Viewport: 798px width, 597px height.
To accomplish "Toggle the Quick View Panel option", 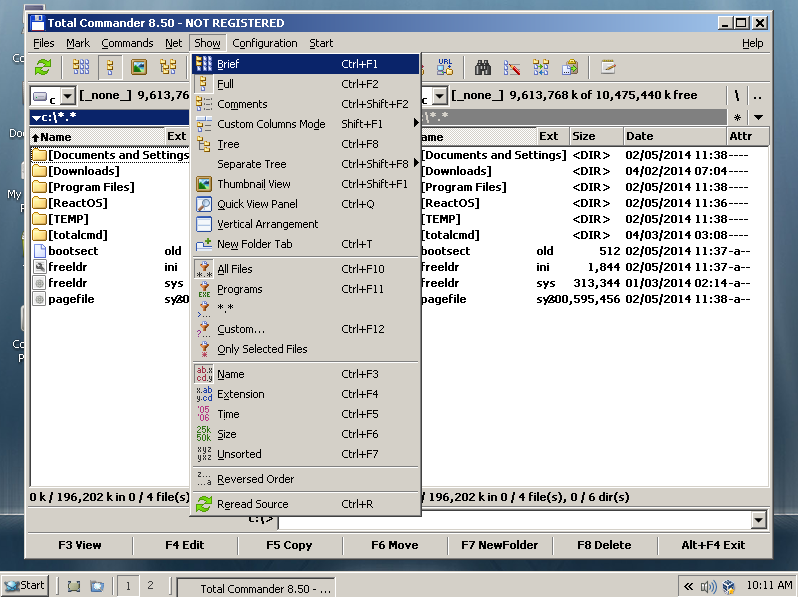I will pyautogui.click(x=306, y=204).
